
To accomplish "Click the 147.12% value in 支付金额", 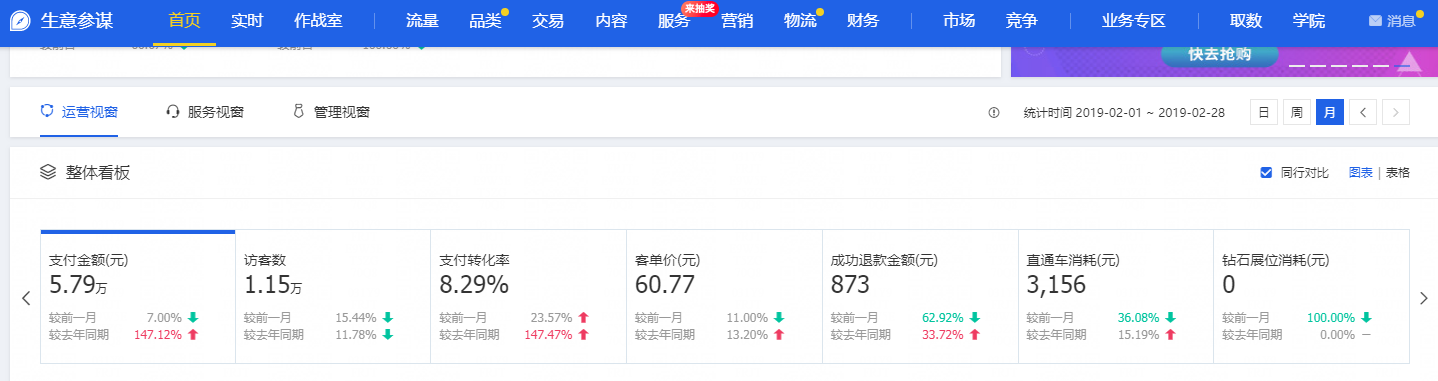I will coord(158,335).
